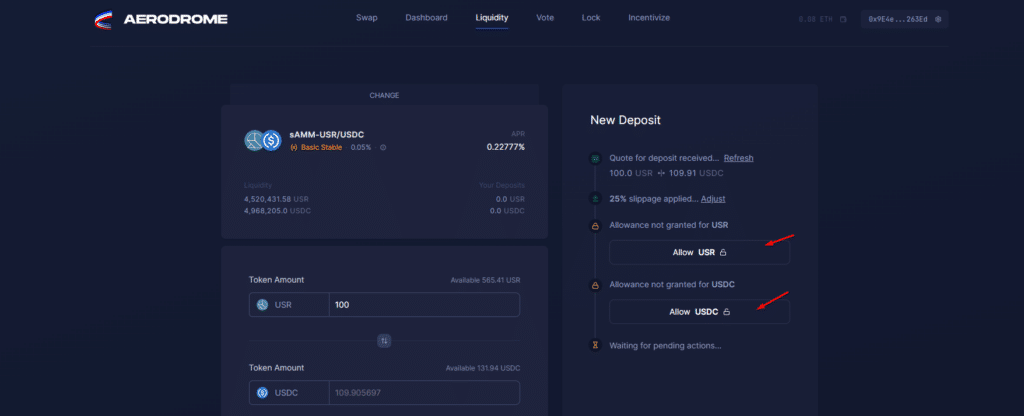Image resolution: width=1024 pixels, height=416 pixels.
Task: Go to the Vote page
Action: coord(545,18)
